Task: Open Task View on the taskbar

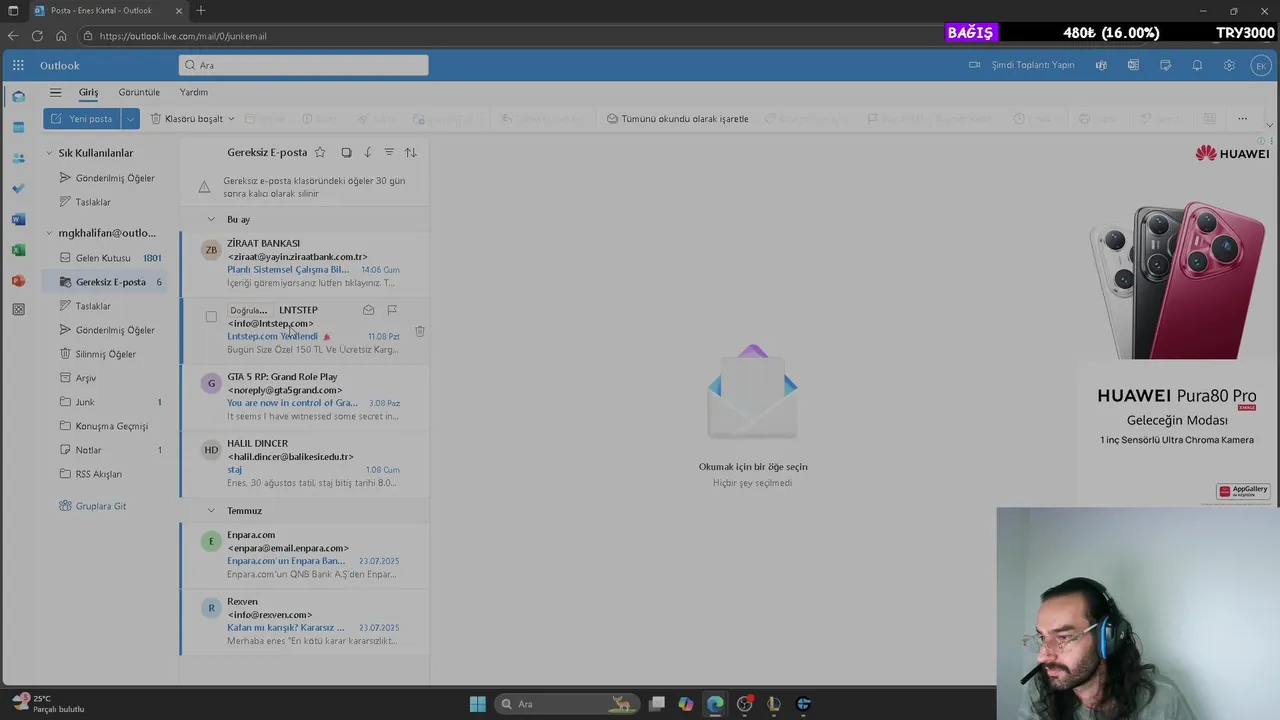Action: 657,704
